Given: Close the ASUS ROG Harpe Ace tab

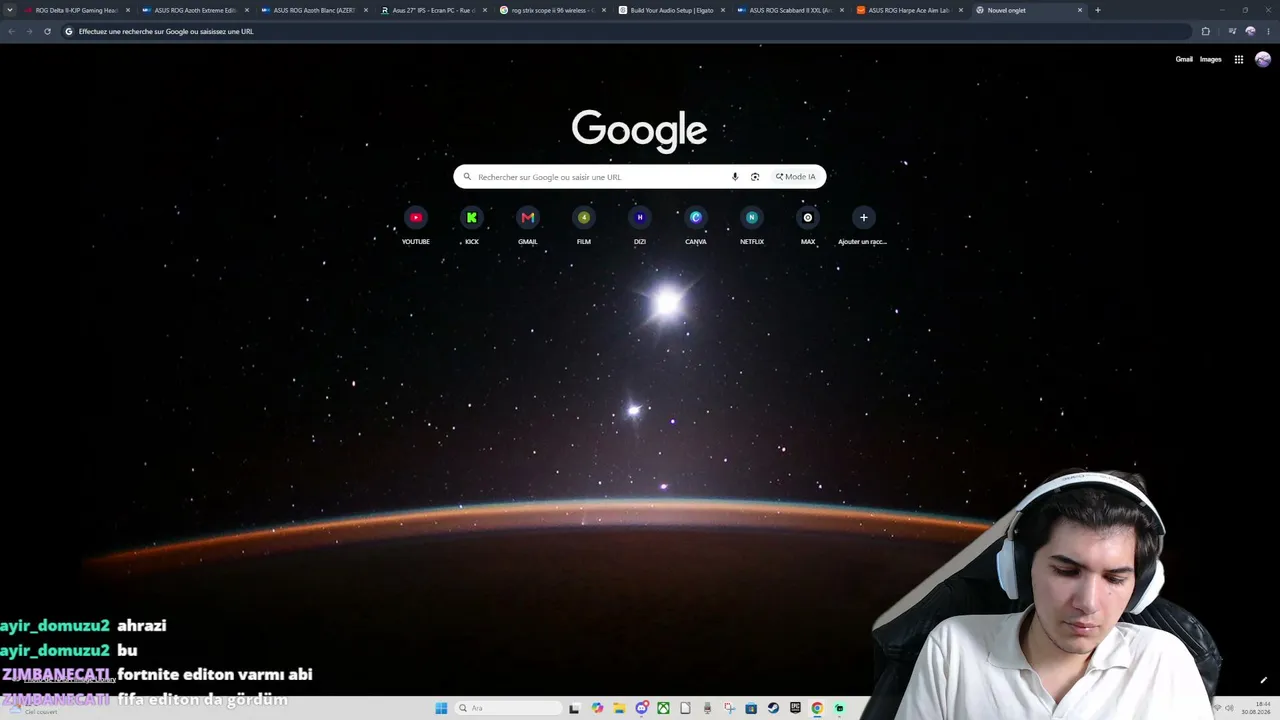Looking at the screenshot, I should pyautogui.click(x=961, y=10).
